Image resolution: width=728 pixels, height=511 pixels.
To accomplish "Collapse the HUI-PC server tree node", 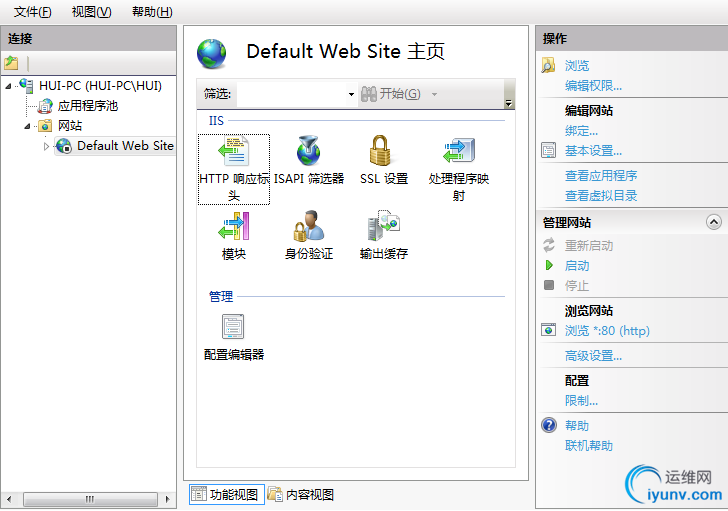I will click(8, 86).
